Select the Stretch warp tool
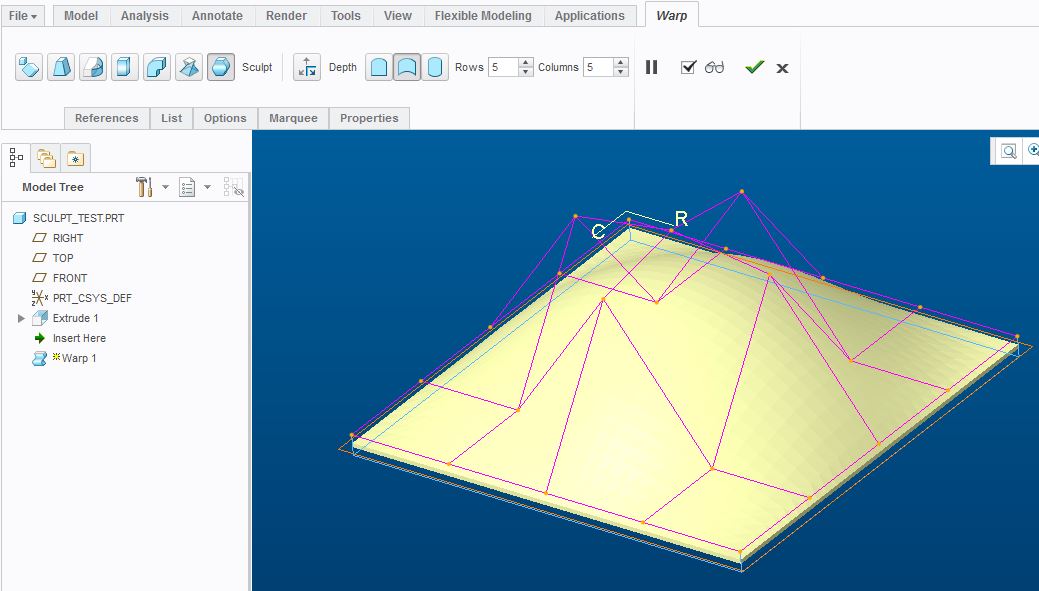1039x591 pixels. 125,67
